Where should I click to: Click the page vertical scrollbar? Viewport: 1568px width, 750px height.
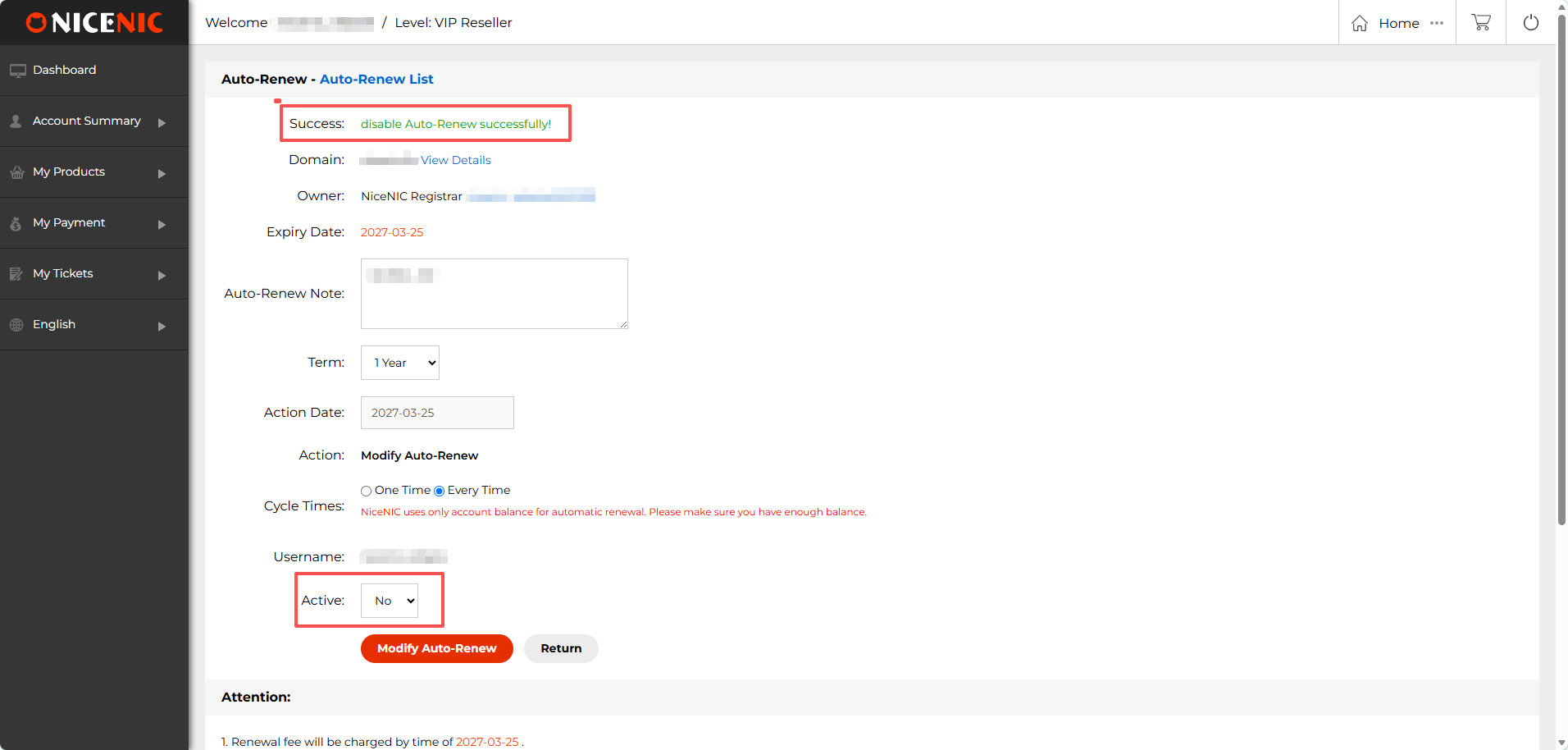(1561, 271)
